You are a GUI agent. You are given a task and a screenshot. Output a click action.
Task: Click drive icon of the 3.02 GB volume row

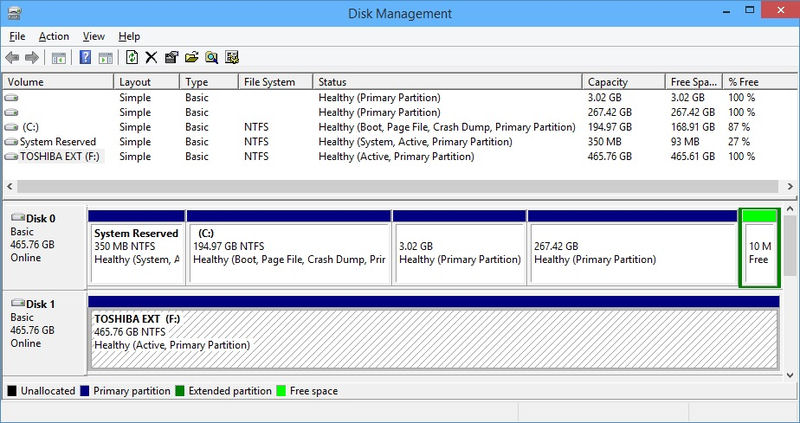[x=11, y=97]
